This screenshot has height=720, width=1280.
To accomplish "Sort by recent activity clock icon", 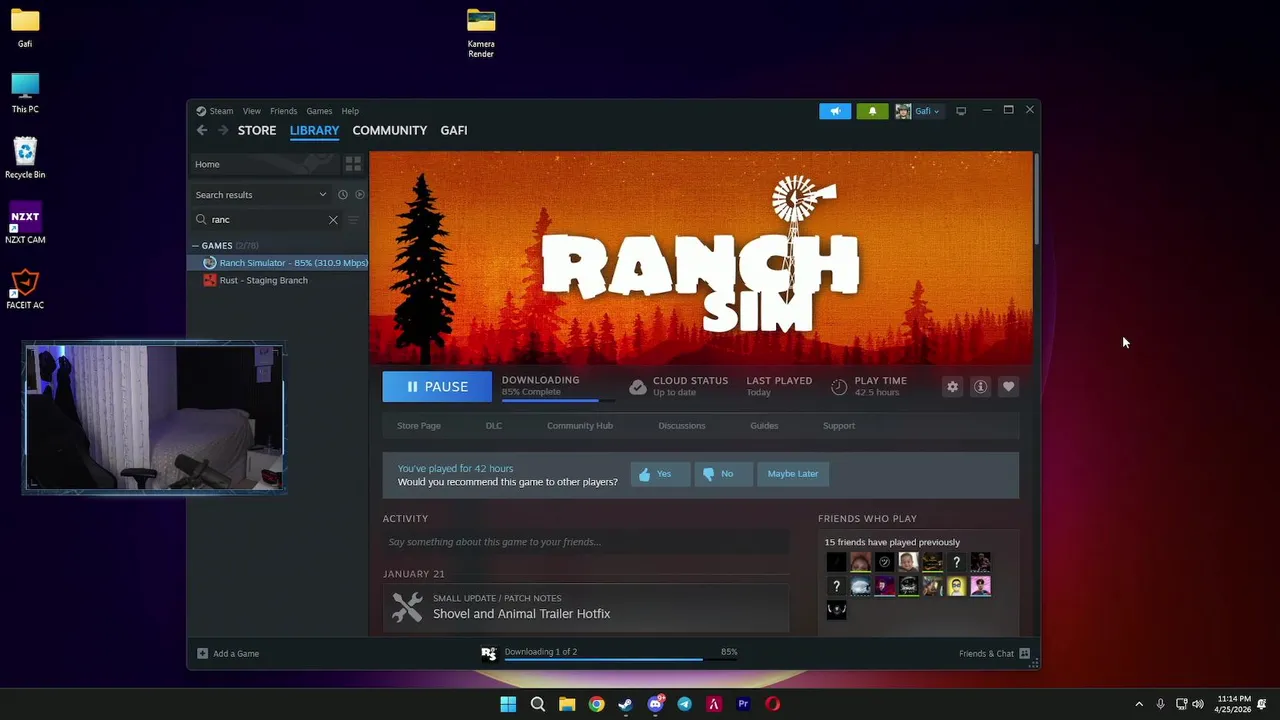I will pos(343,195).
